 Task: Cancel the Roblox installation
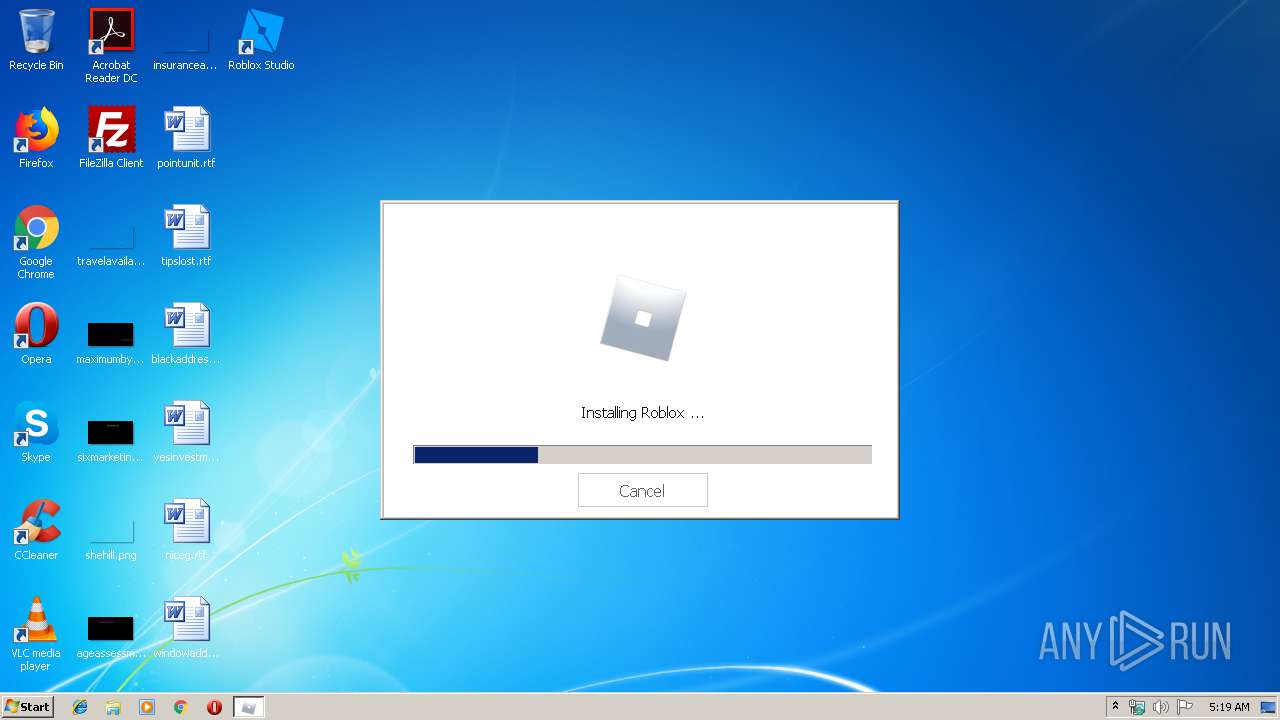tap(642, 490)
